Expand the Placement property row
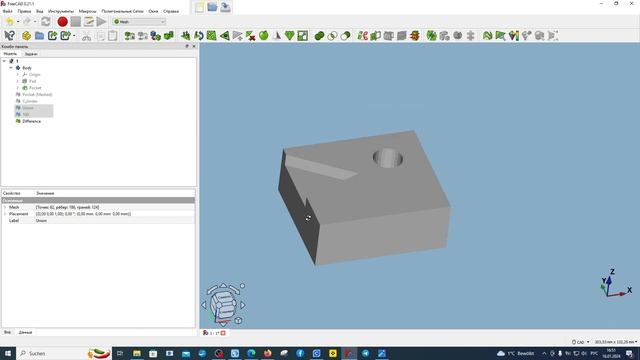 point(5,214)
